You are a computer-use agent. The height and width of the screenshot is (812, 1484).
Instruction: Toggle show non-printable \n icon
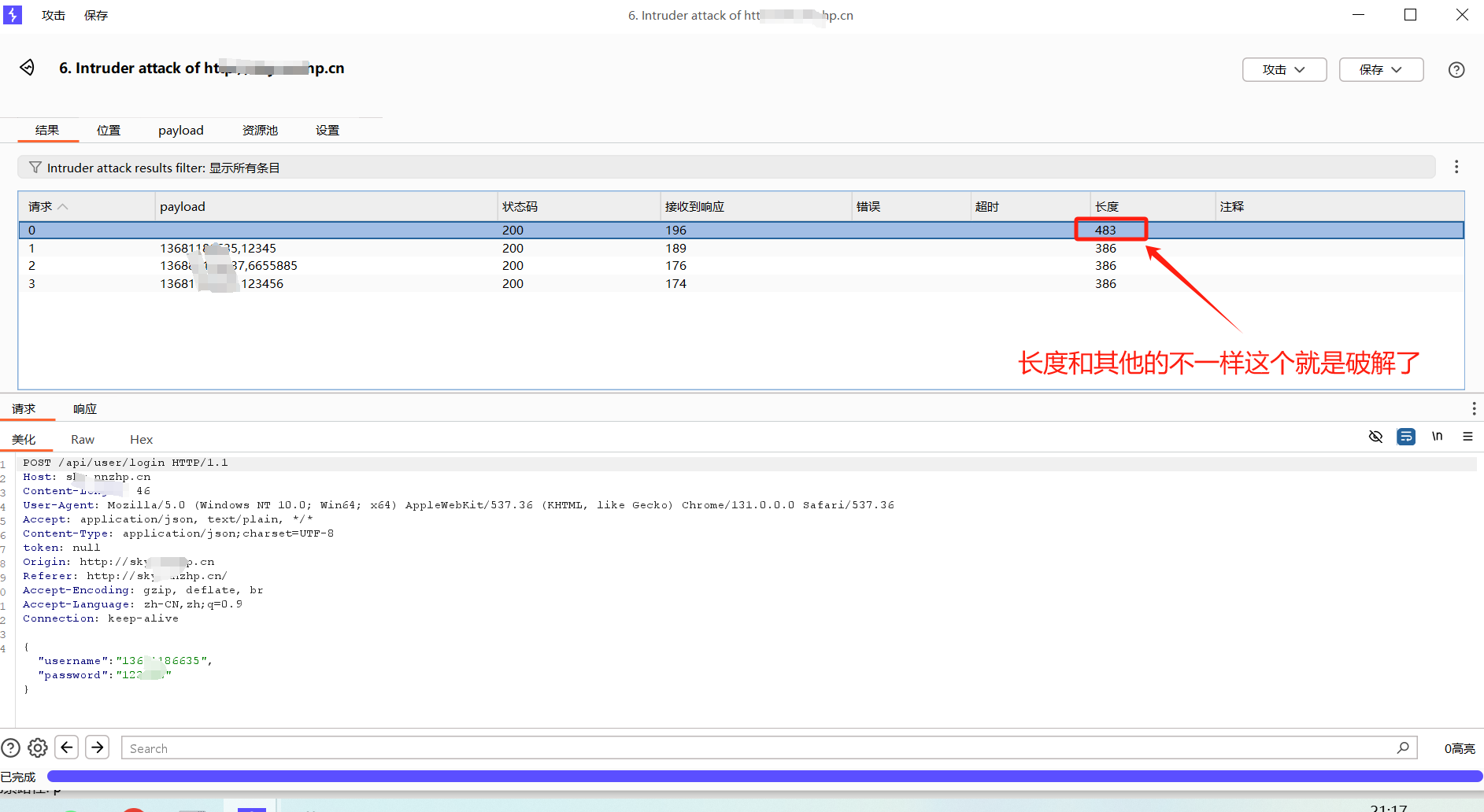pos(1438,436)
